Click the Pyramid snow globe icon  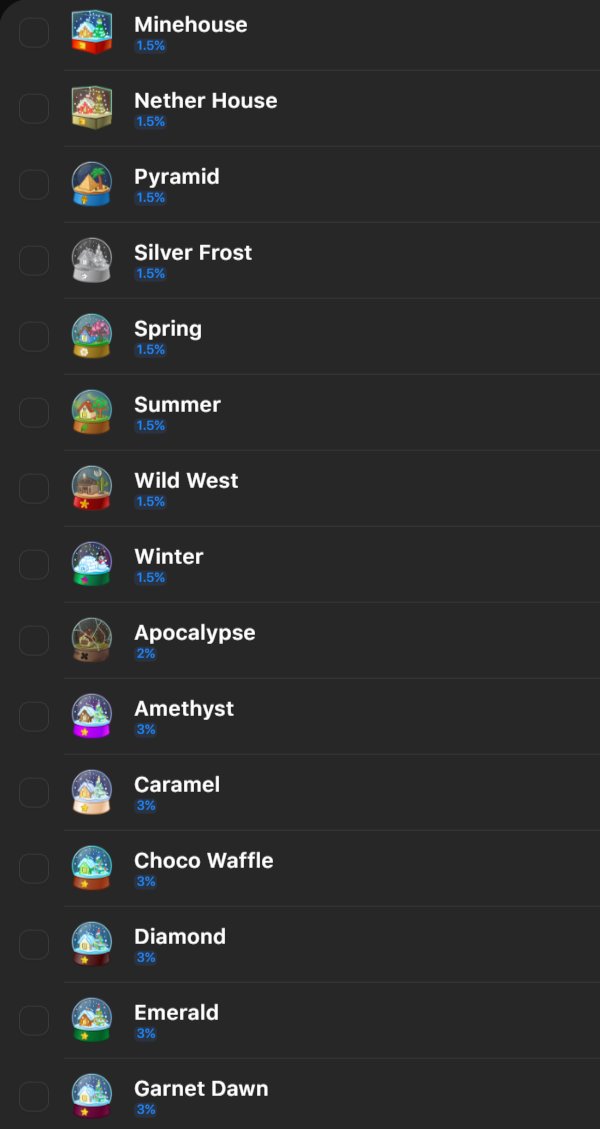(92, 184)
